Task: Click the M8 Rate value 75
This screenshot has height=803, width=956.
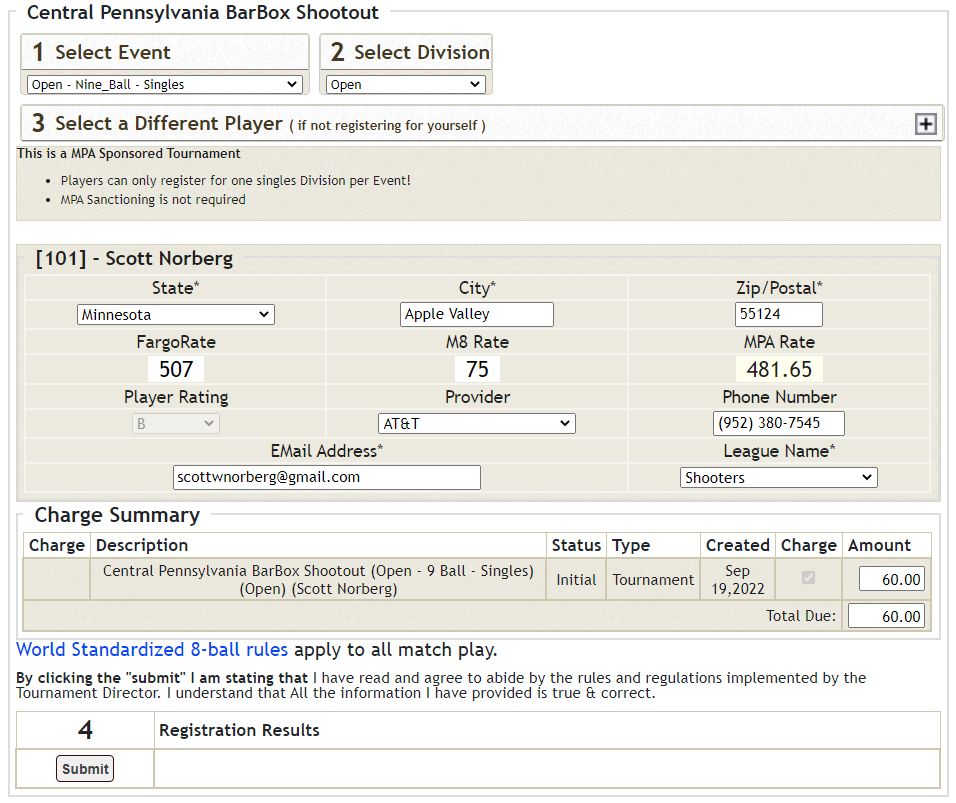Action: pos(477,370)
